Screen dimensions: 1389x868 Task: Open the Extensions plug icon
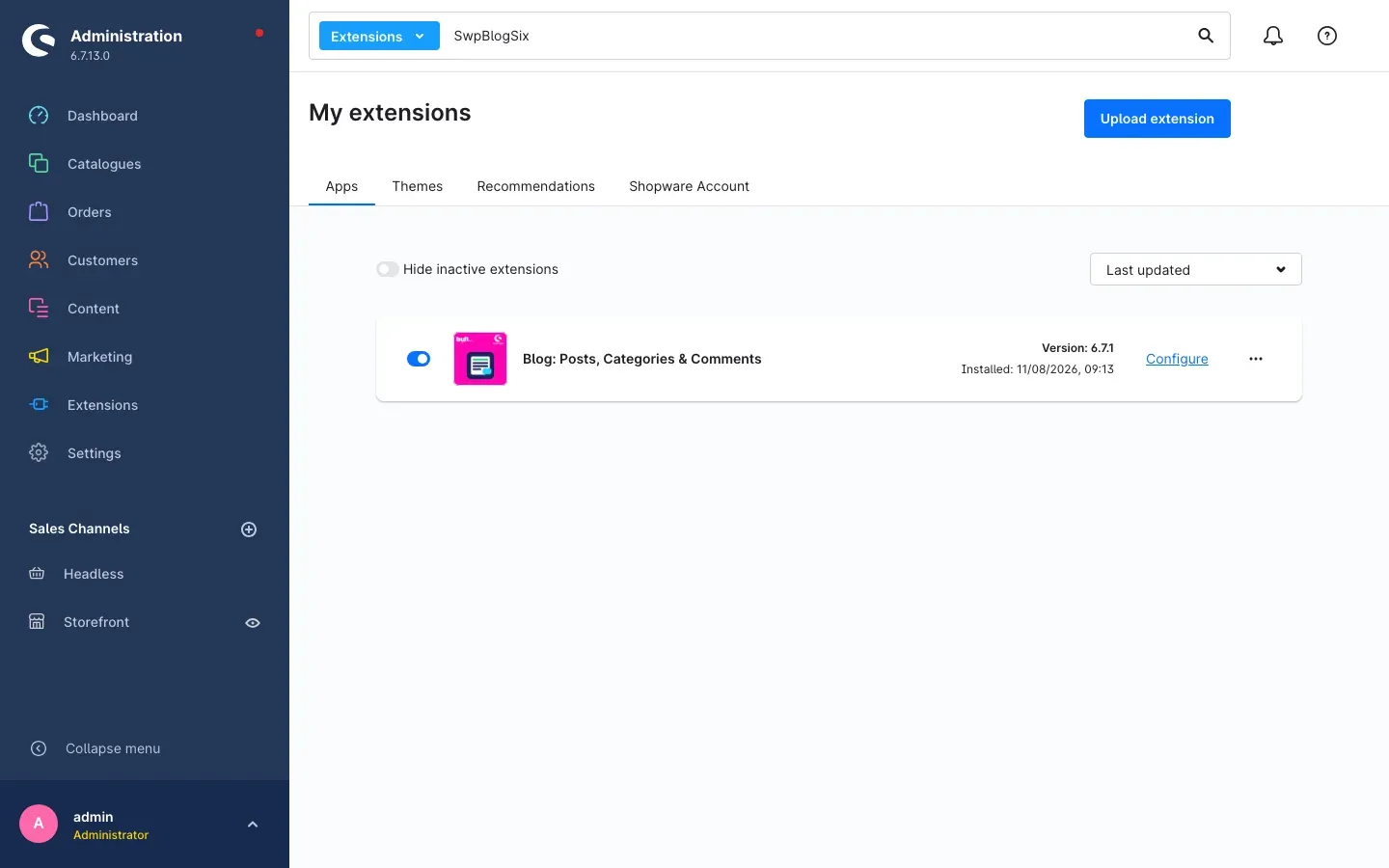click(x=39, y=405)
